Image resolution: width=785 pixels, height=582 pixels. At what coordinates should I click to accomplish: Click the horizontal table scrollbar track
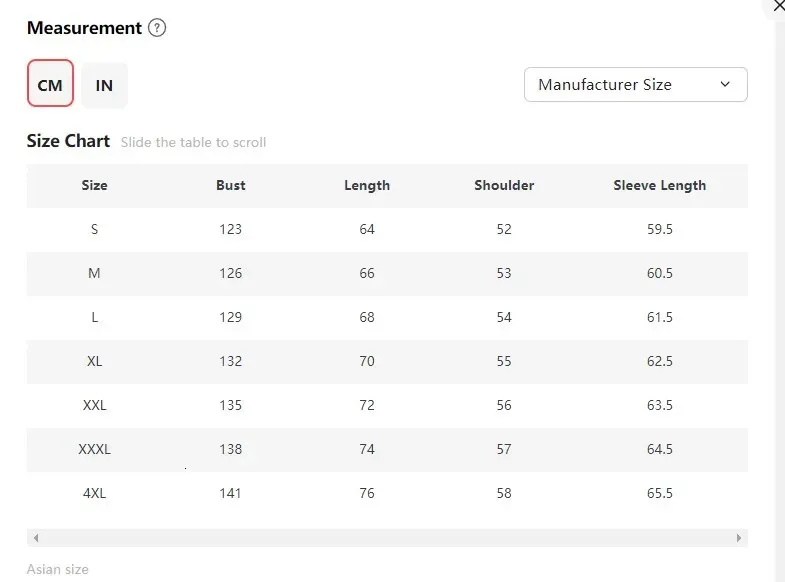tap(387, 538)
